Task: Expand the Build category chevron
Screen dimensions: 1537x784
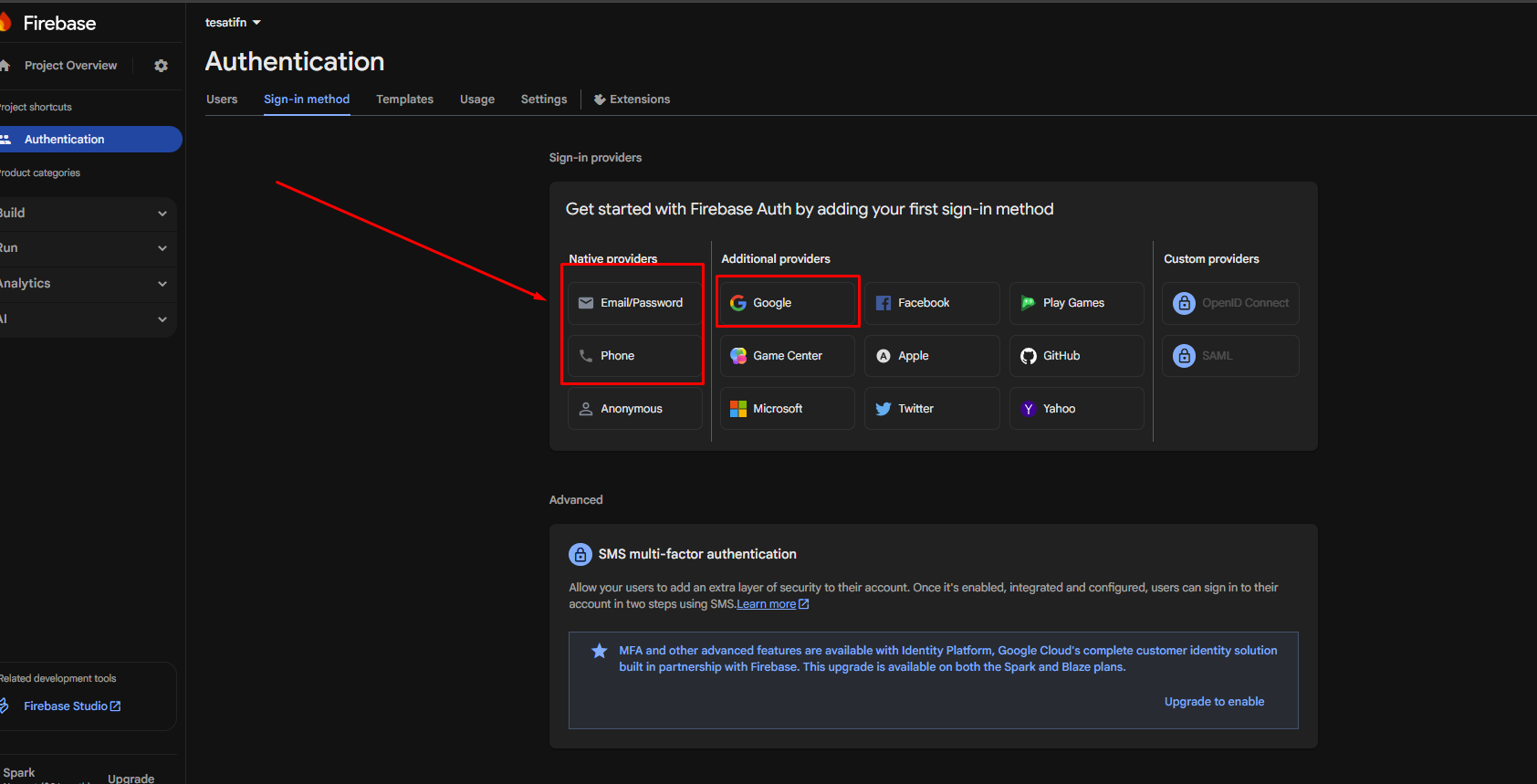Action: pos(162,214)
